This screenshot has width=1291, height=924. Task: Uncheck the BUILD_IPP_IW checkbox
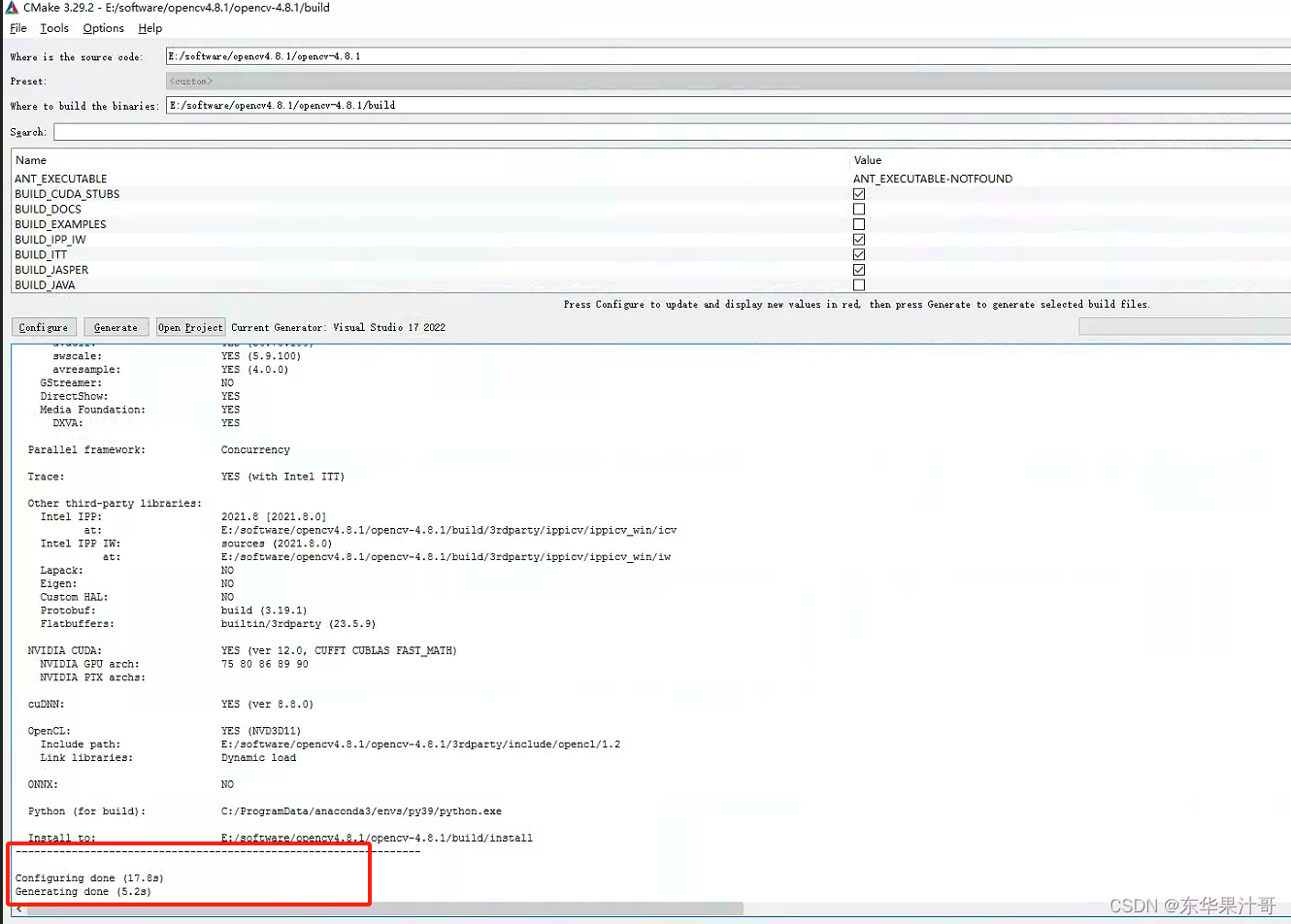coord(859,240)
